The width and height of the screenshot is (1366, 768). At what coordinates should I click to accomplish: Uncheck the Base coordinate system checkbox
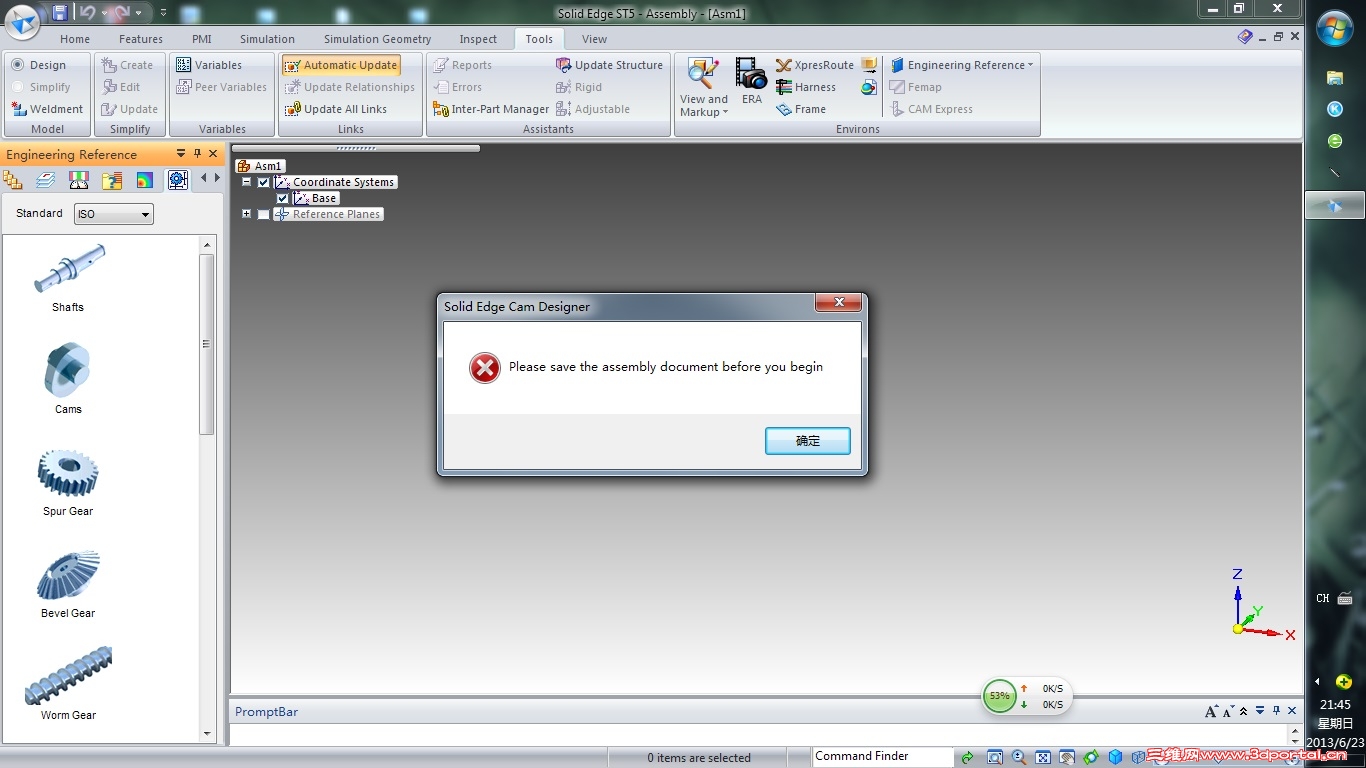(x=282, y=198)
